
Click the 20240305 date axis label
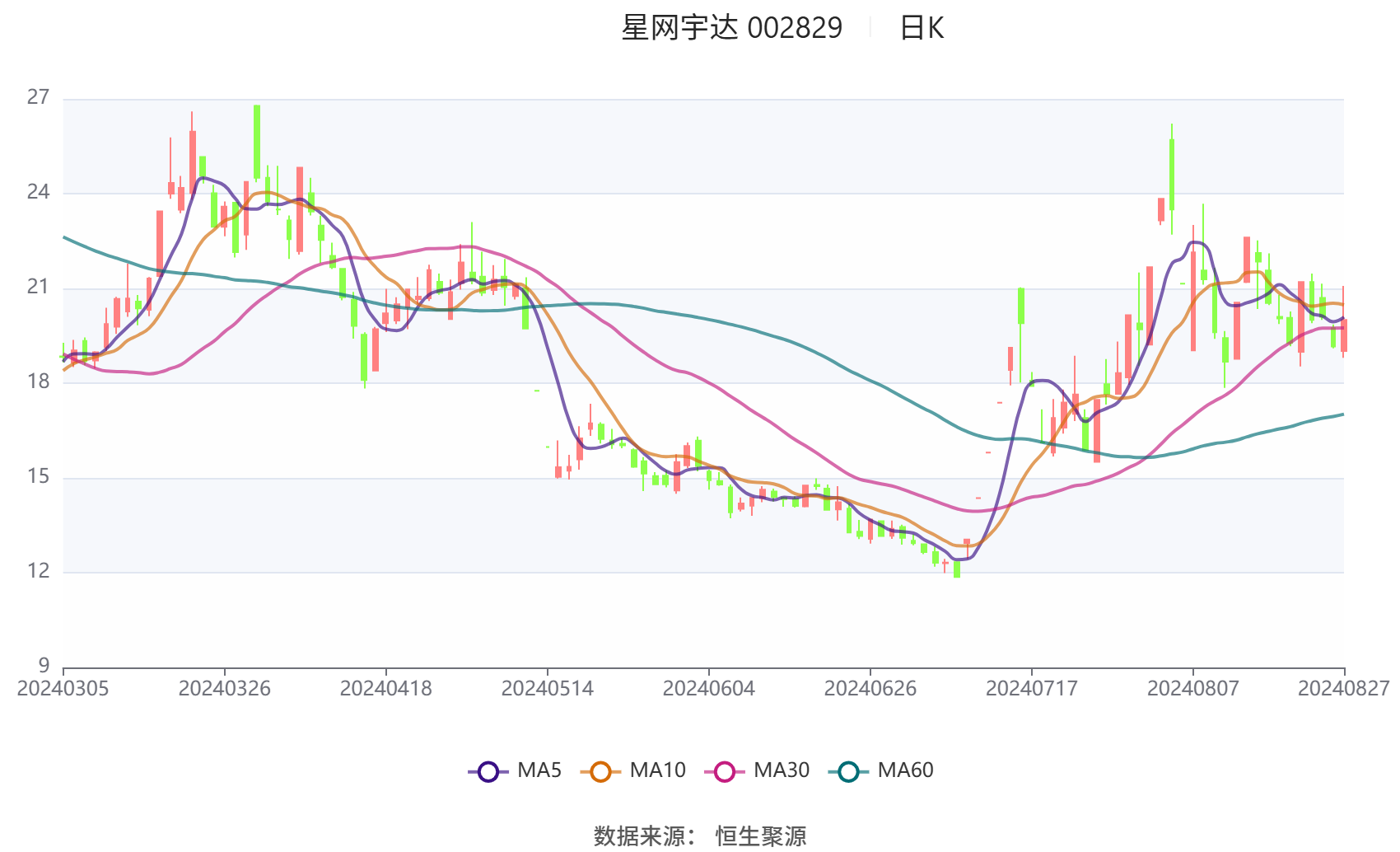pos(63,688)
